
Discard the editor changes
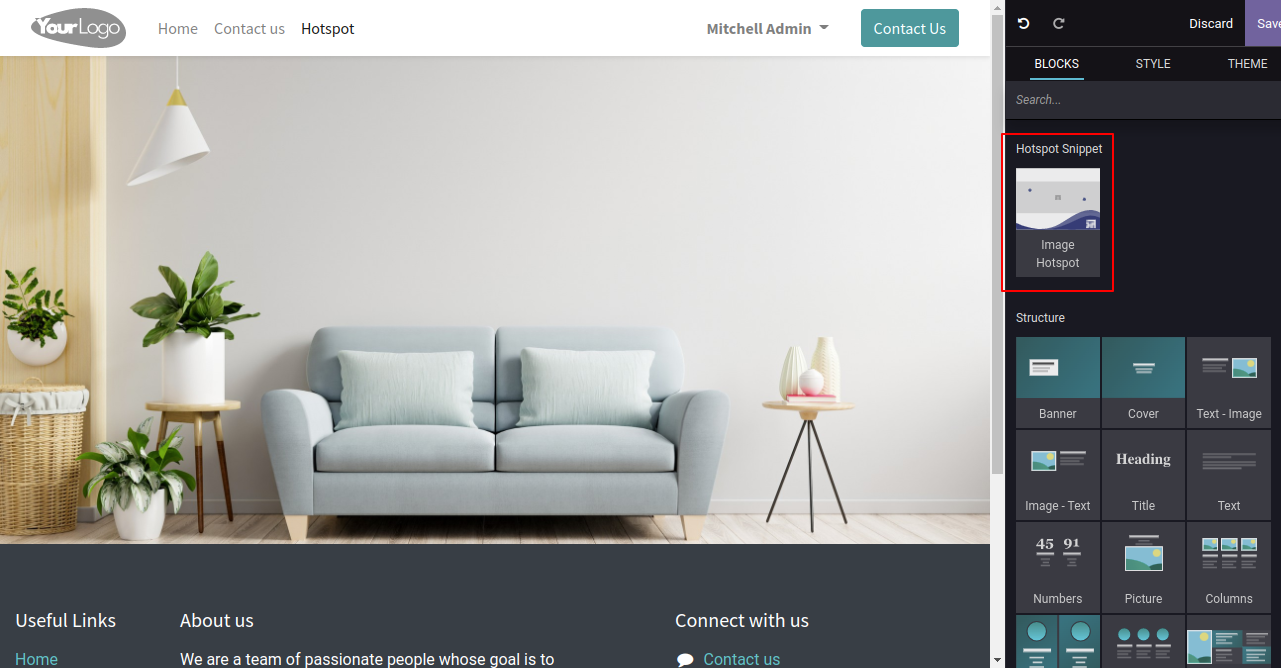(1210, 23)
